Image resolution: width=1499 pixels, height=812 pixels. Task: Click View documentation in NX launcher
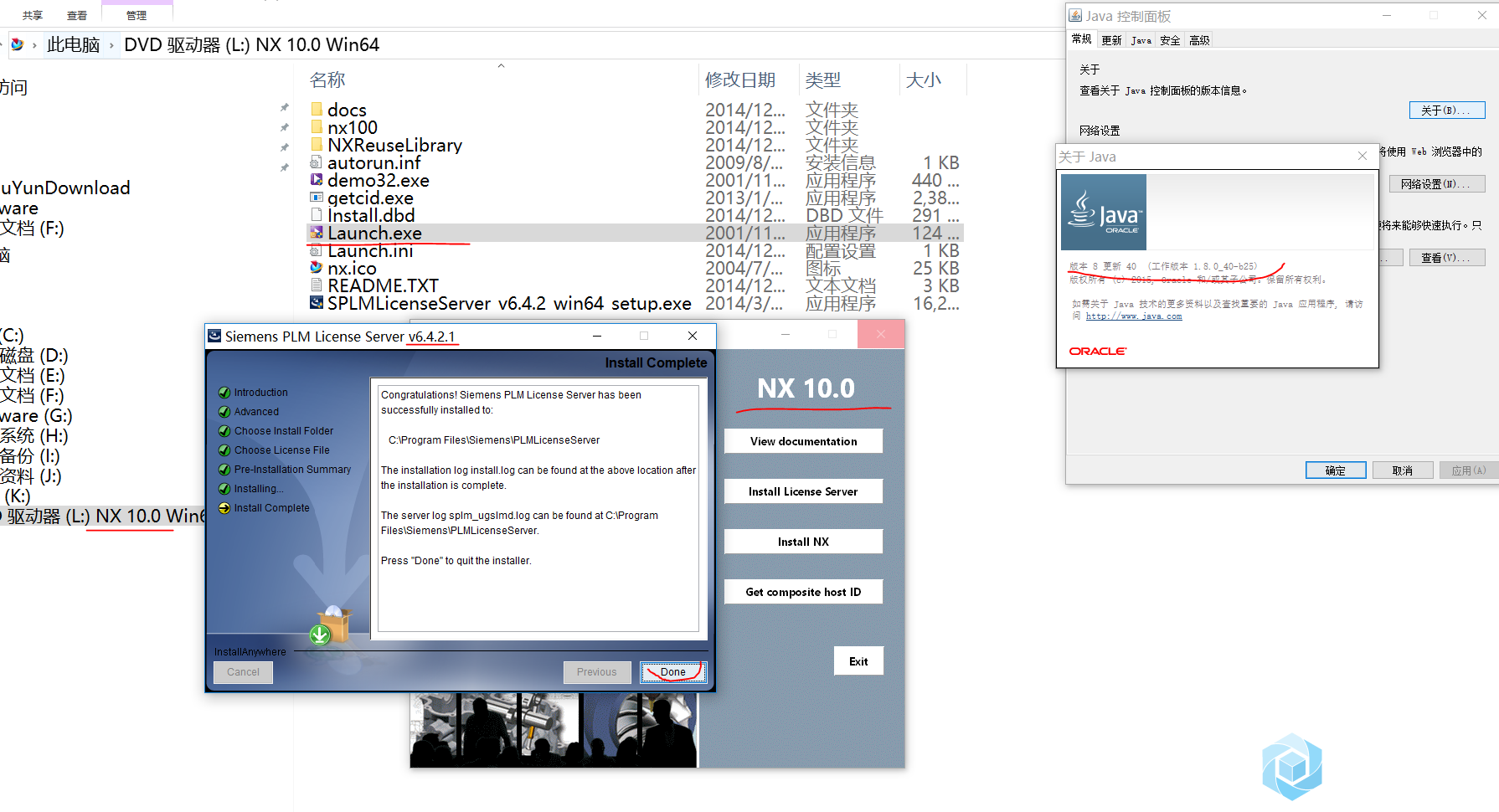[803, 441]
